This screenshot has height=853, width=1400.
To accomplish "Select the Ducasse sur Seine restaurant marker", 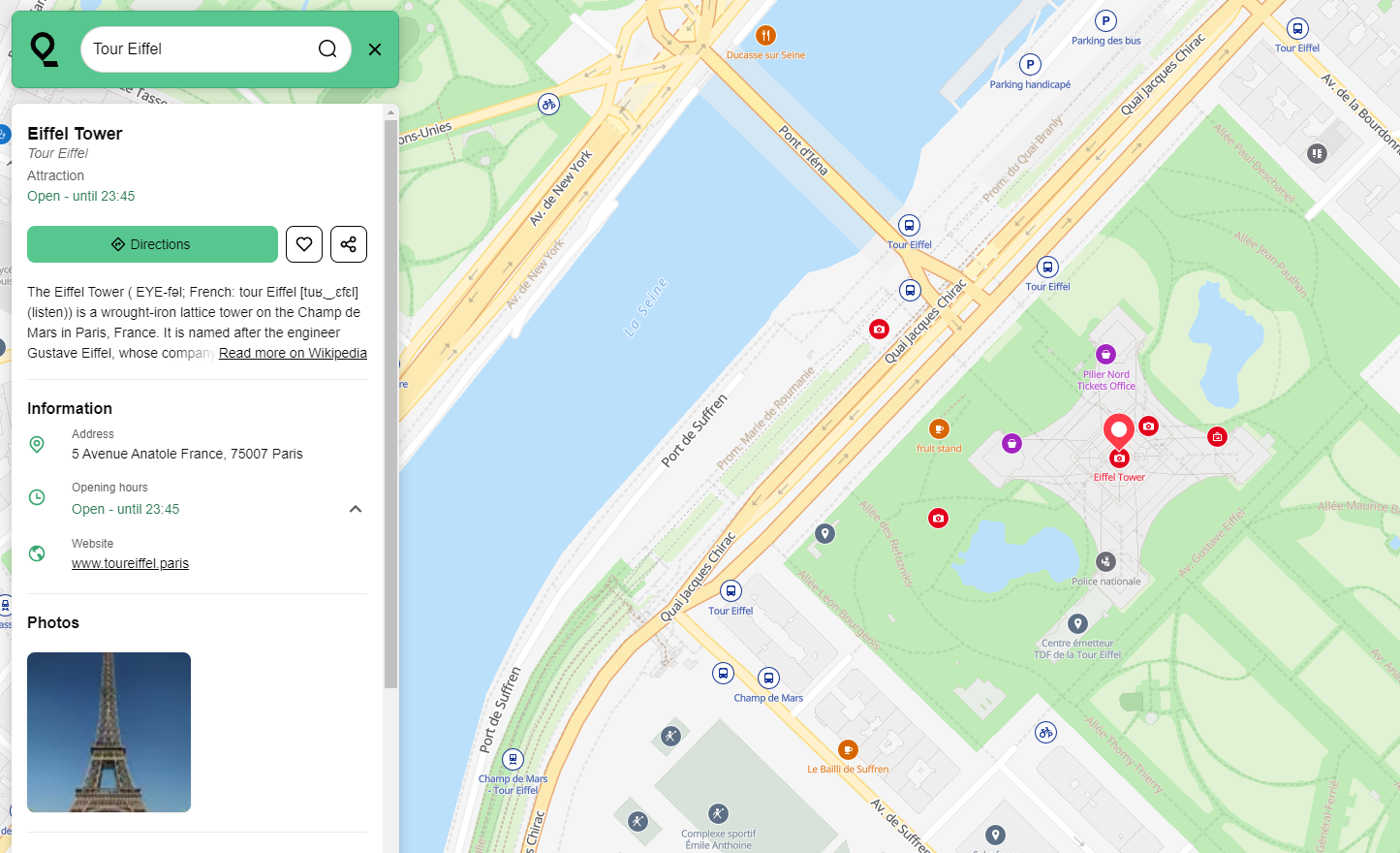I will click(x=765, y=36).
